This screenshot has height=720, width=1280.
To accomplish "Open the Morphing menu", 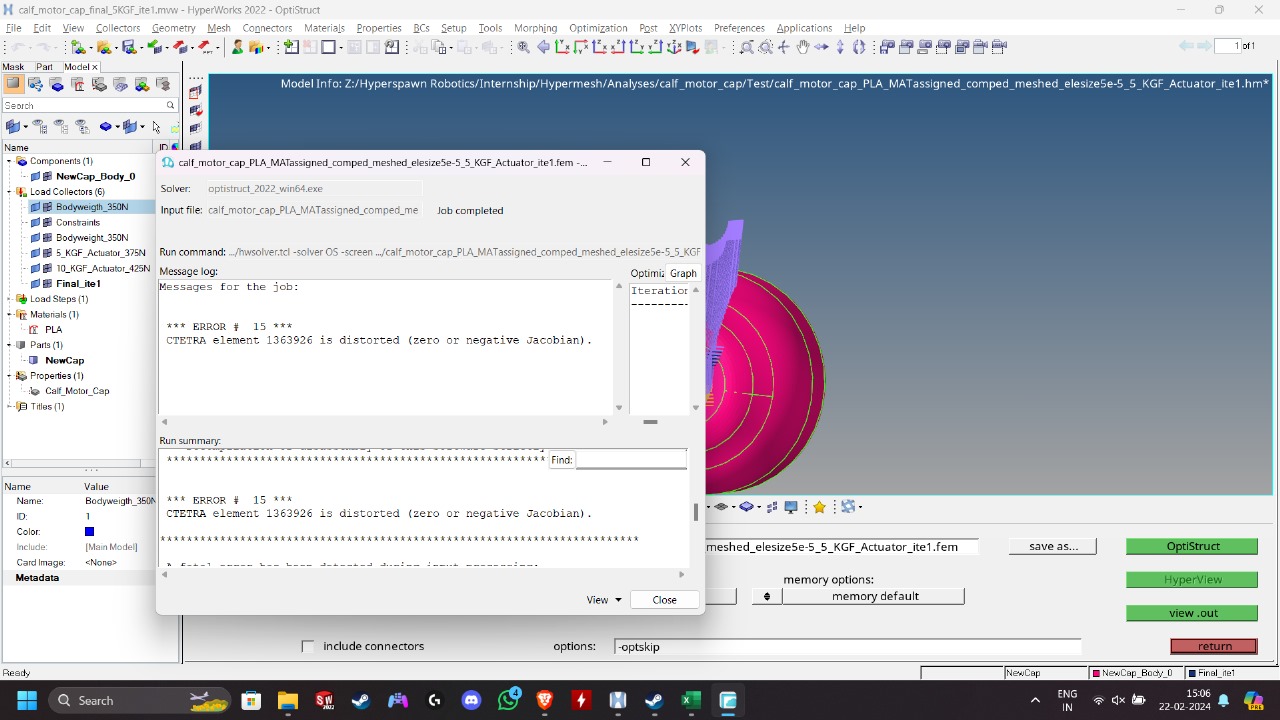I will pyautogui.click(x=535, y=28).
